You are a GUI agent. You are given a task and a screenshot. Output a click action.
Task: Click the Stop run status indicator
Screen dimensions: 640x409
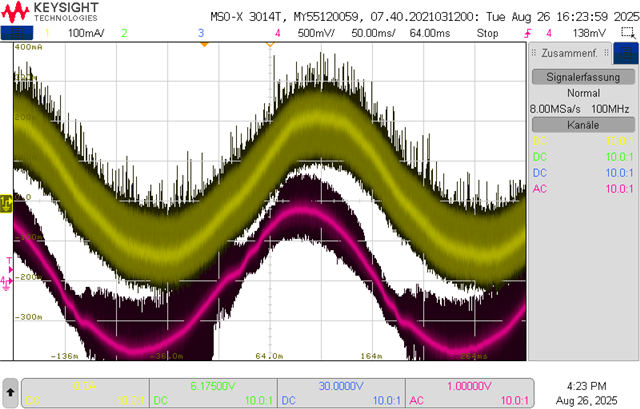click(487, 33)
